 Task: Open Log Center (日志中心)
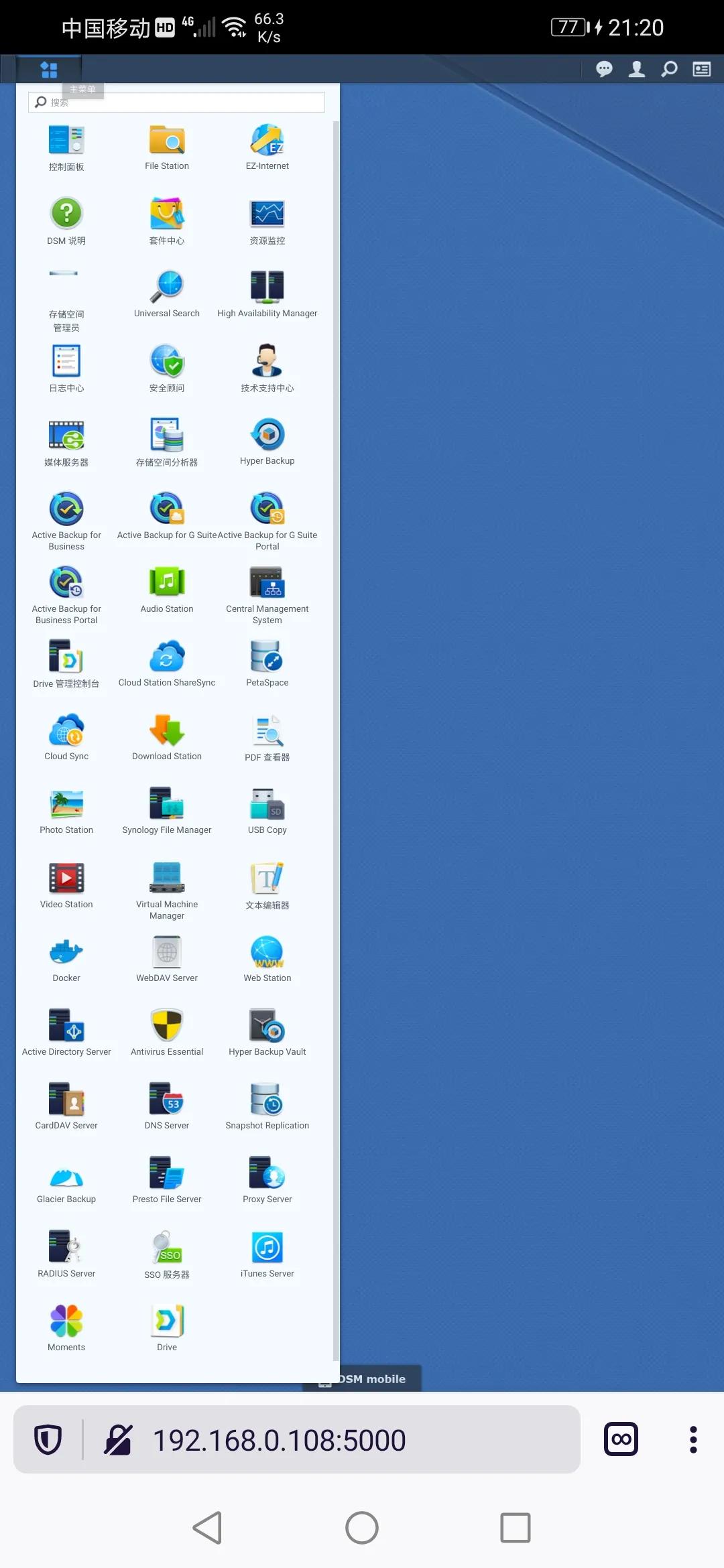(x=66, y=369)
